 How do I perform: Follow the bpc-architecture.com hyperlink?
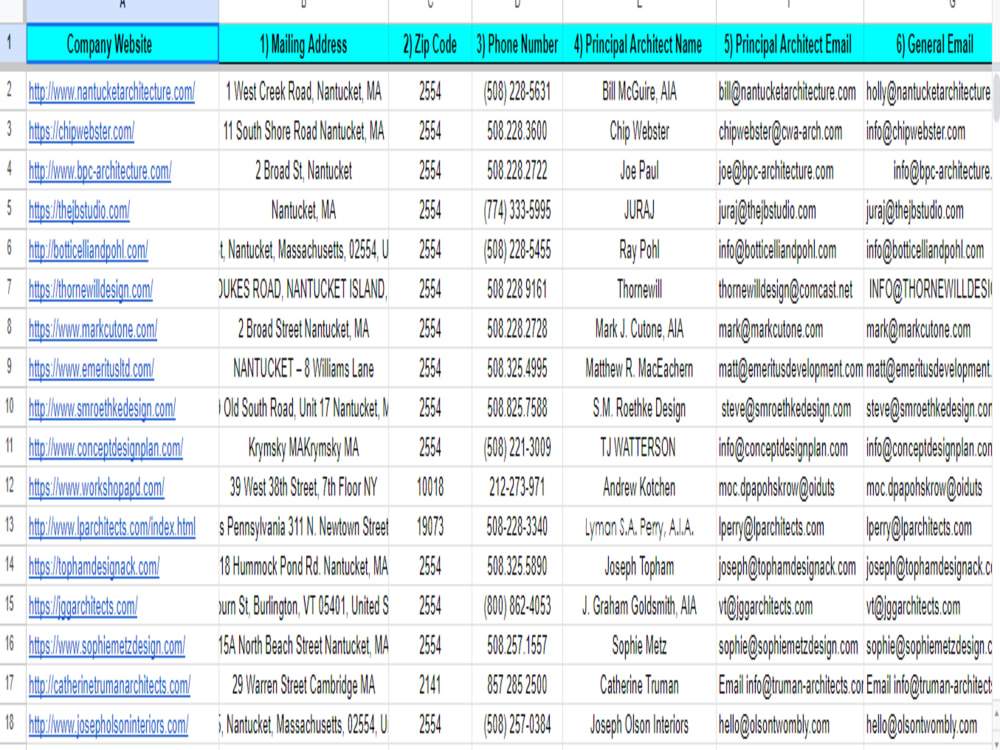point(100,172)
